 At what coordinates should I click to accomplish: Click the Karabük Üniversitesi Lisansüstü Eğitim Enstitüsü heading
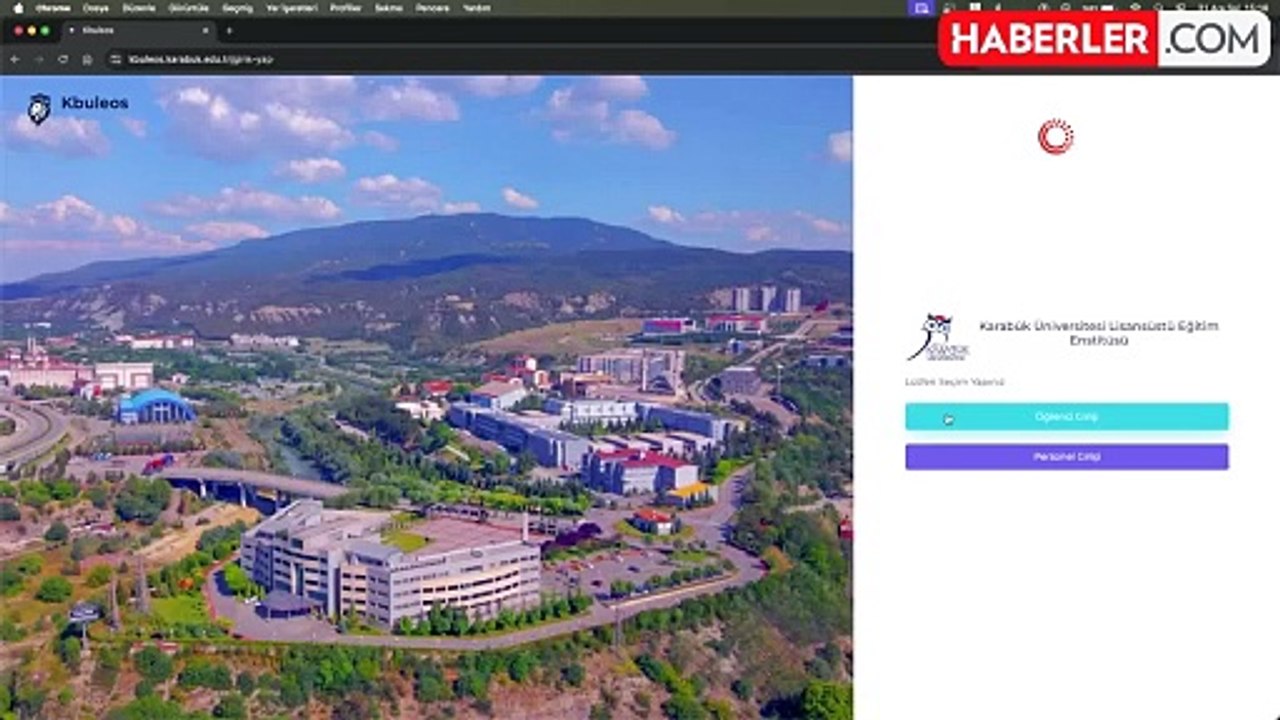[1099, 333]
